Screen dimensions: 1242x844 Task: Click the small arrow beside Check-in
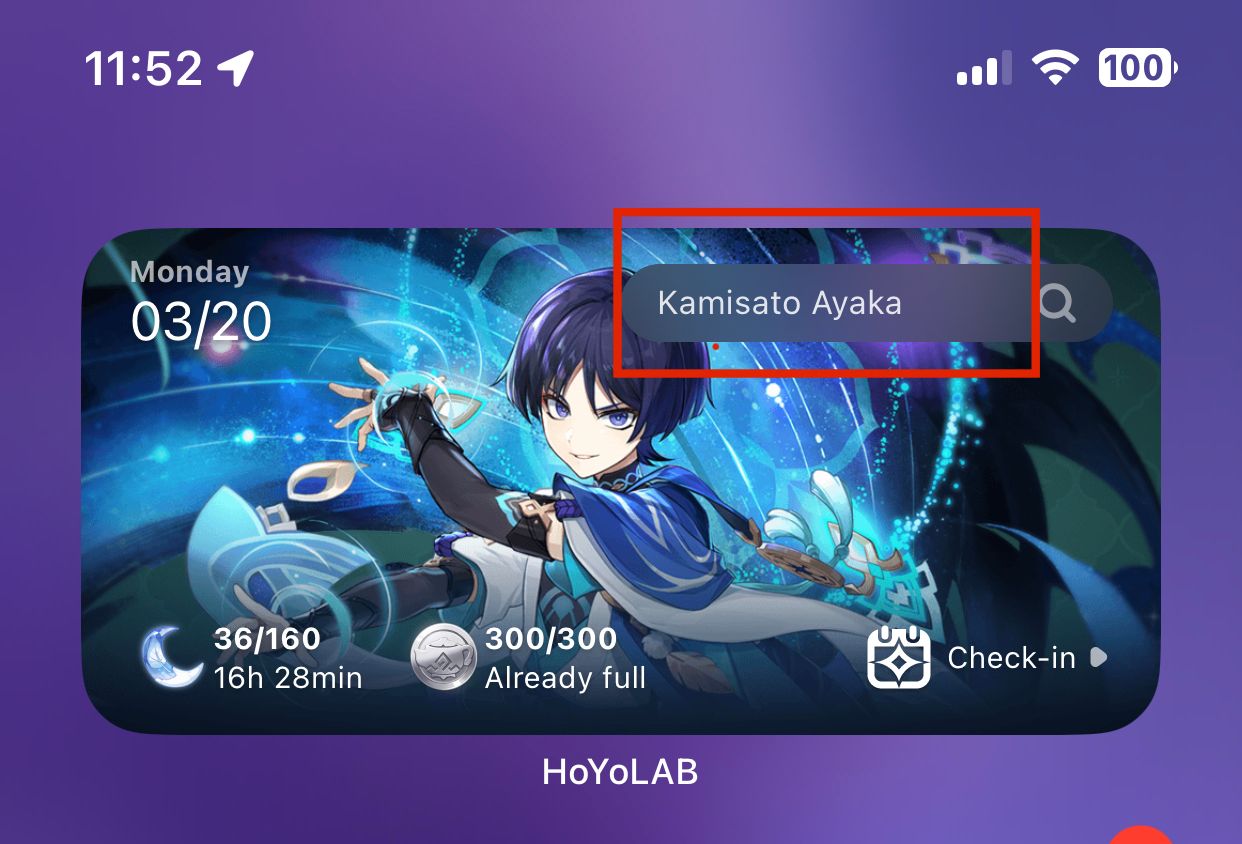tap(1098, 657)
